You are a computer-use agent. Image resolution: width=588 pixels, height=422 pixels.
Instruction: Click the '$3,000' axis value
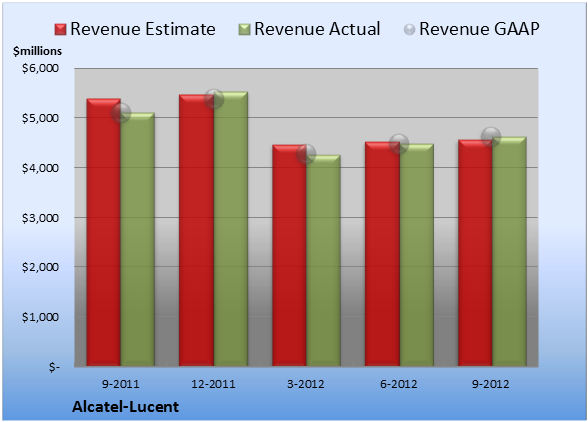pos(40,218)
